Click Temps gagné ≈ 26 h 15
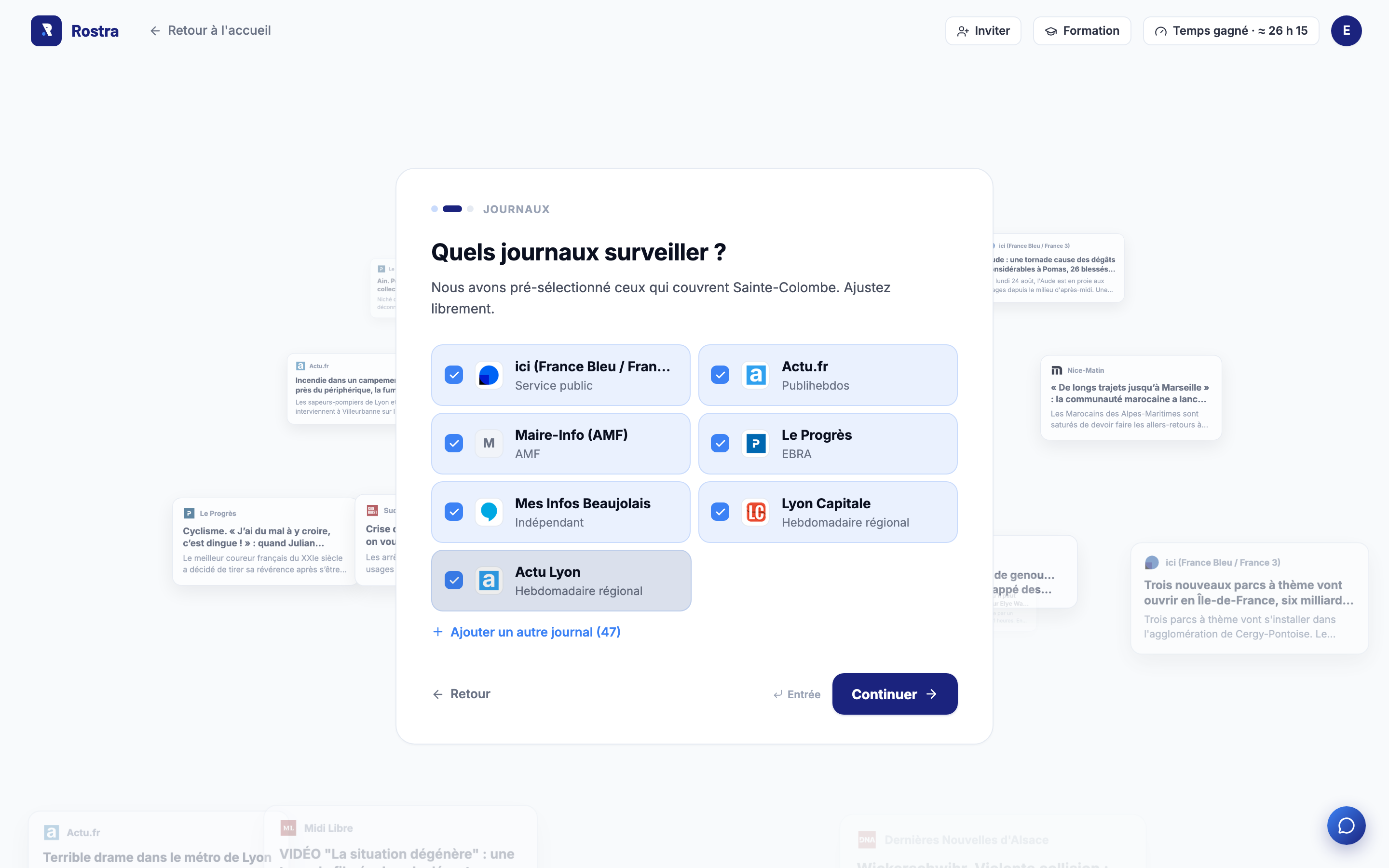The width and height of the screenshot is (1389, 868). pyautogui.click(x=1231, y=31)
